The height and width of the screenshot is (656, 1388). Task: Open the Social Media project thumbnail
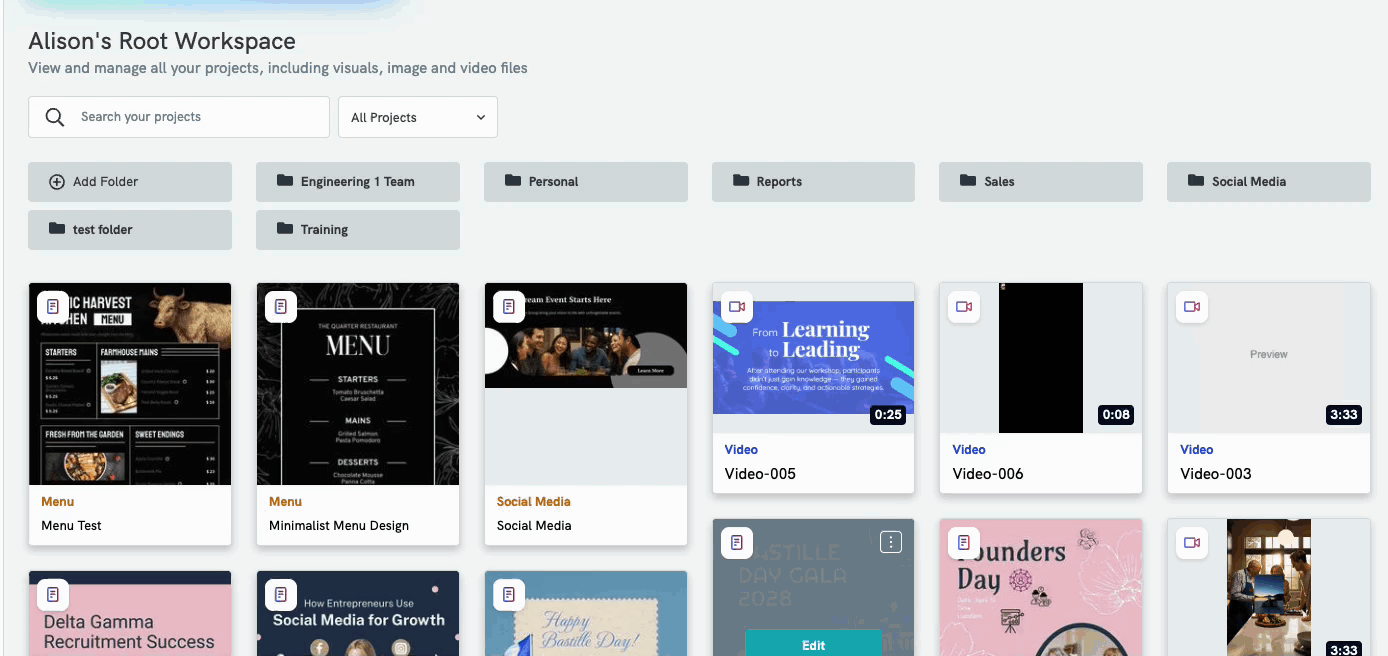click(x=586, y=384)
